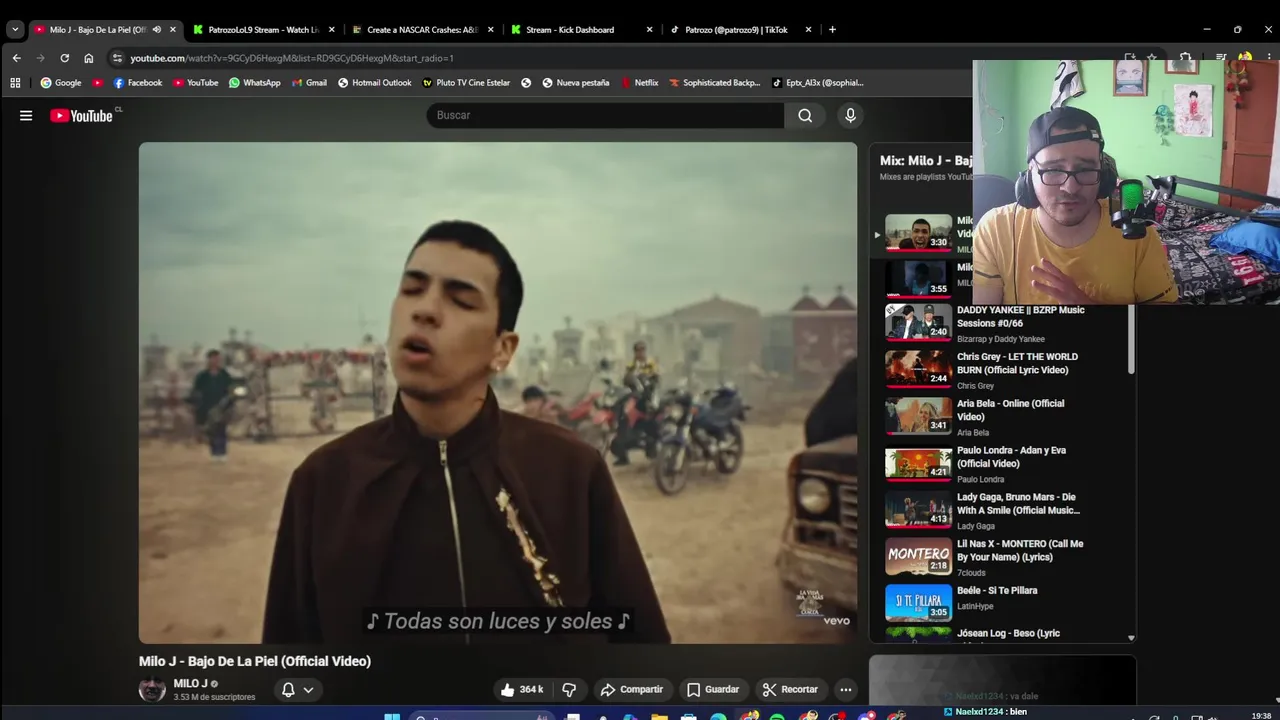Viewport: 1280px width, 720px height.
Task: Like the video (364 k)
Action: (522, 689)
